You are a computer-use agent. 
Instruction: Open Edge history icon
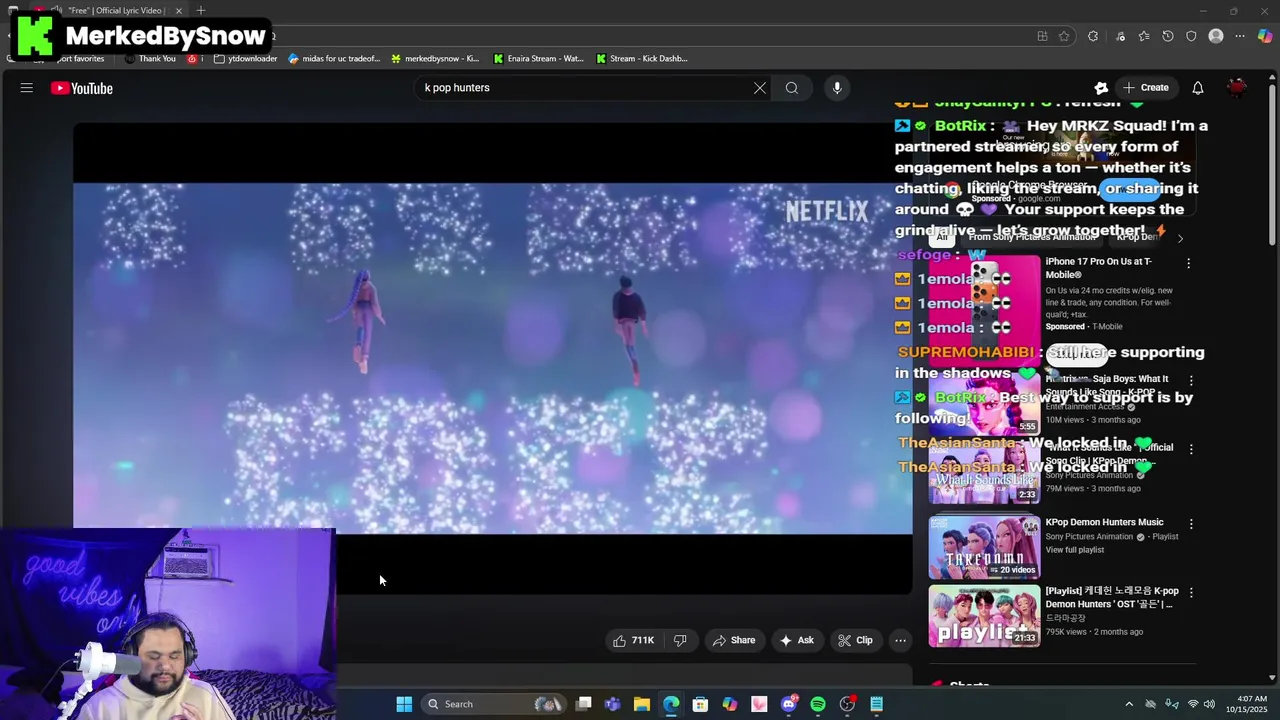coord(1167,36)
